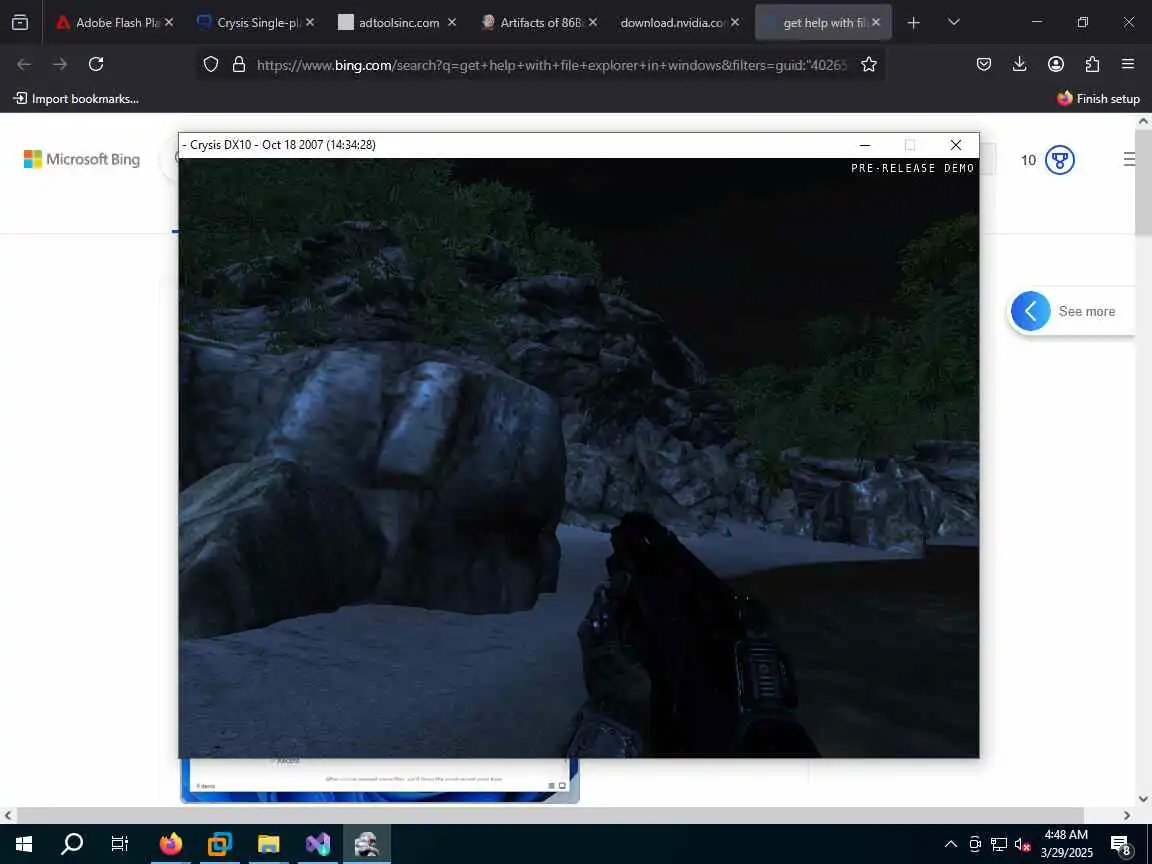Image resolution: width=1152 pixels, height=864 pixels.
Task: Close the Adobe Flash Player tab
Action: [169, 23]
